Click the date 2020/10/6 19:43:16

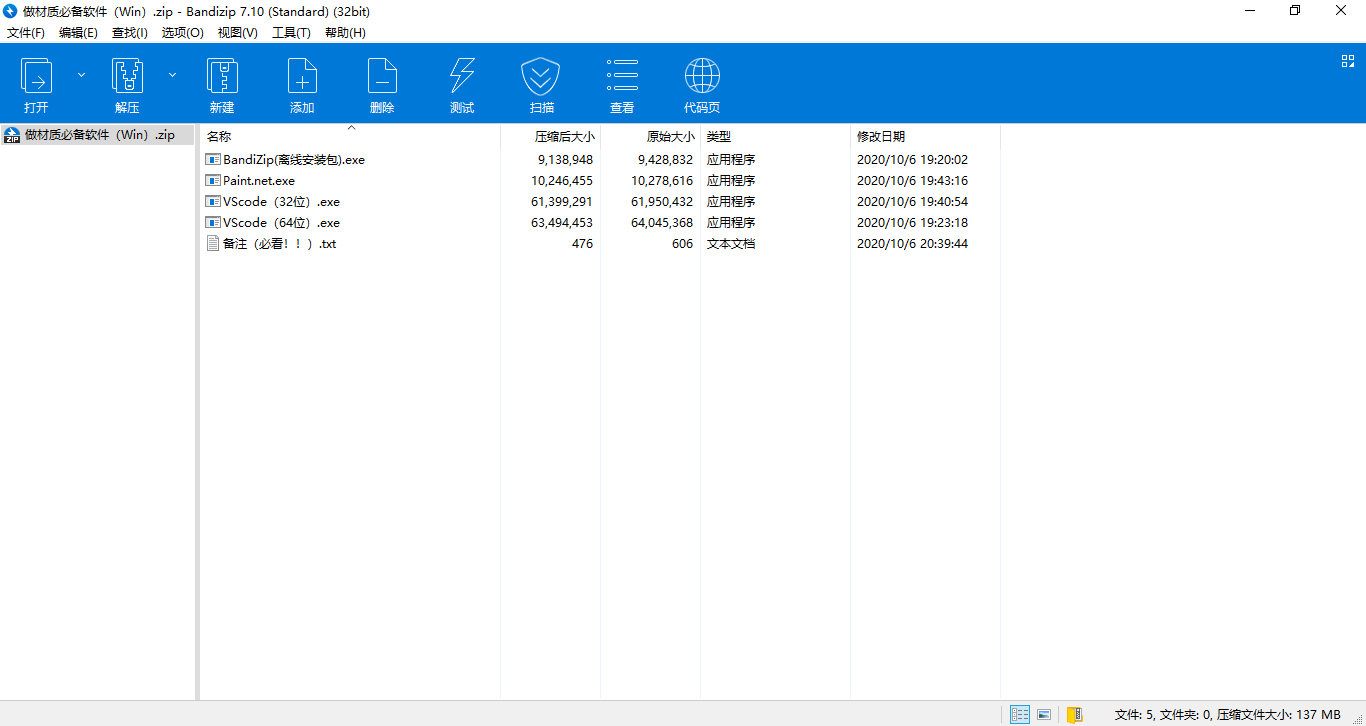click(x=912, y=180)
